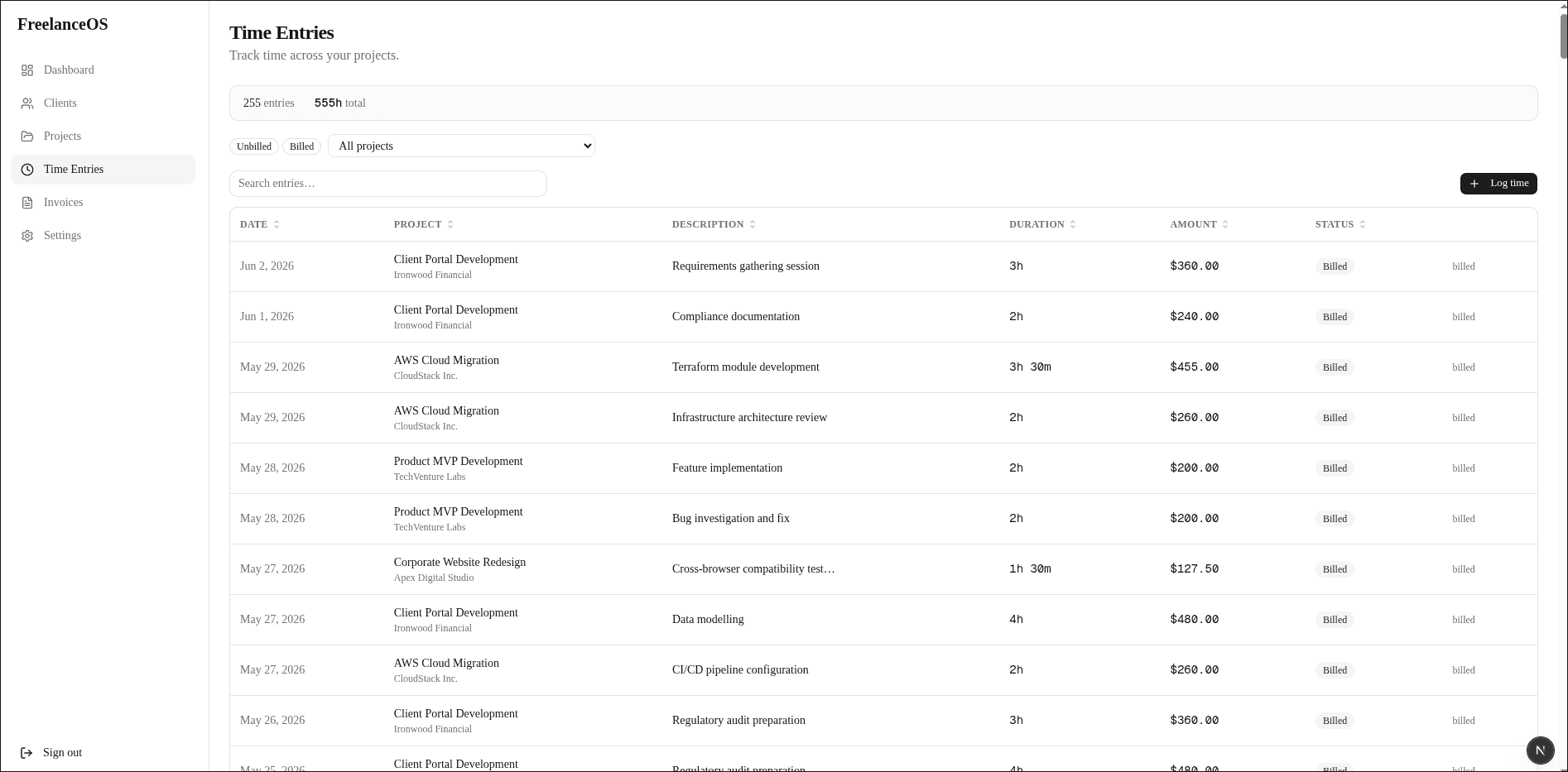This screenshot has height=772, width=1568.
Task: Click Data modelling description
Action: click(708, 620)
